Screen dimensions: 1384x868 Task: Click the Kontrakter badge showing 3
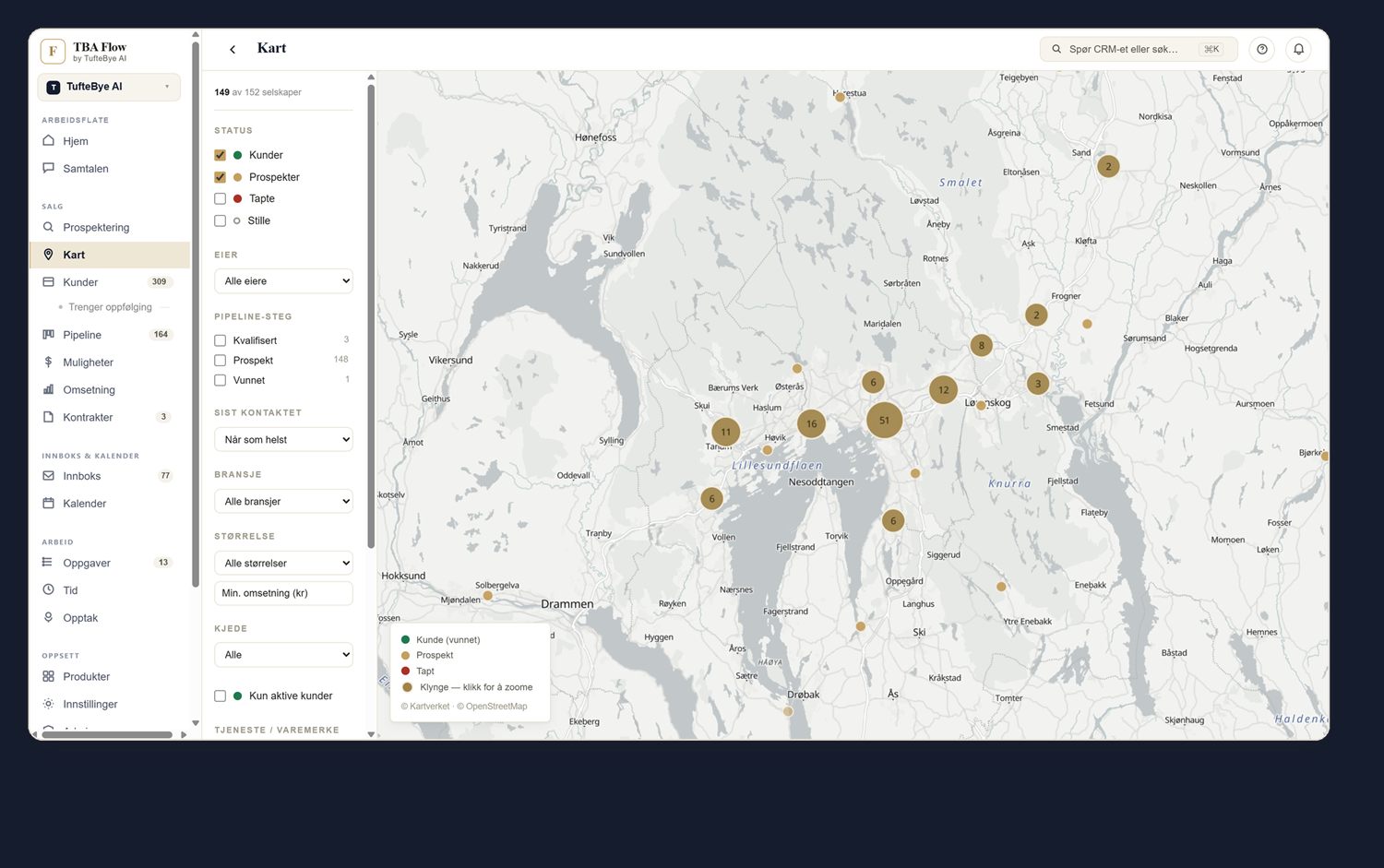coord(163,417)
